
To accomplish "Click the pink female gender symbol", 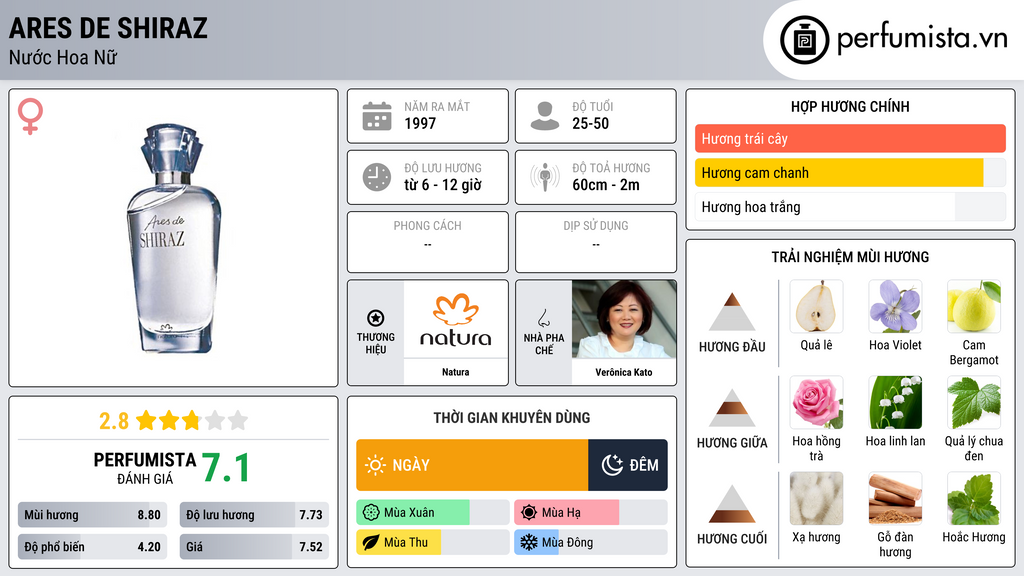I will click(30, 116).
